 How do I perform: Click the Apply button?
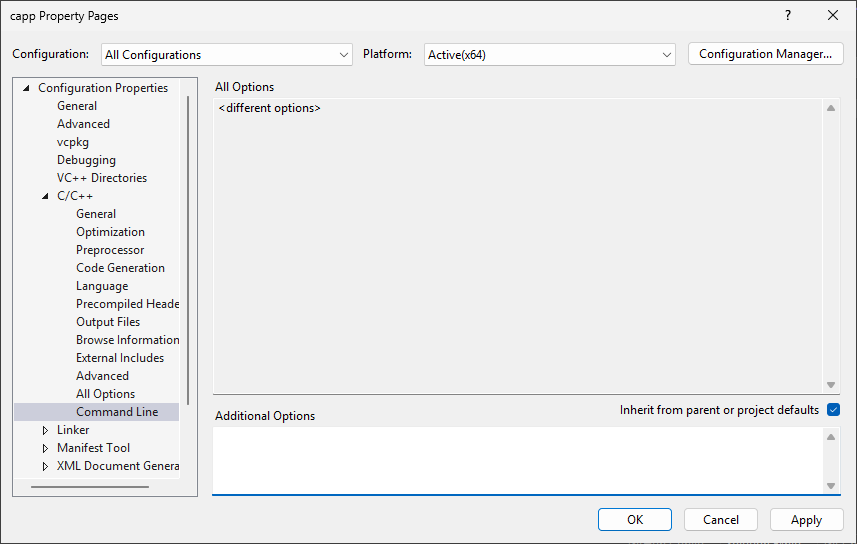click(x=806, y=519)
